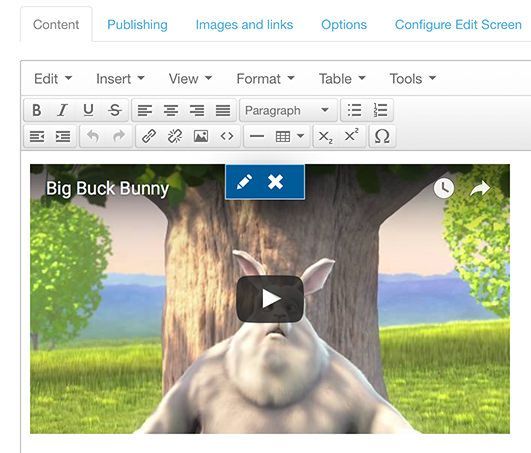Insert a horizontal line
This screenshot has height=453, width=531.
[x=257, y=136]
